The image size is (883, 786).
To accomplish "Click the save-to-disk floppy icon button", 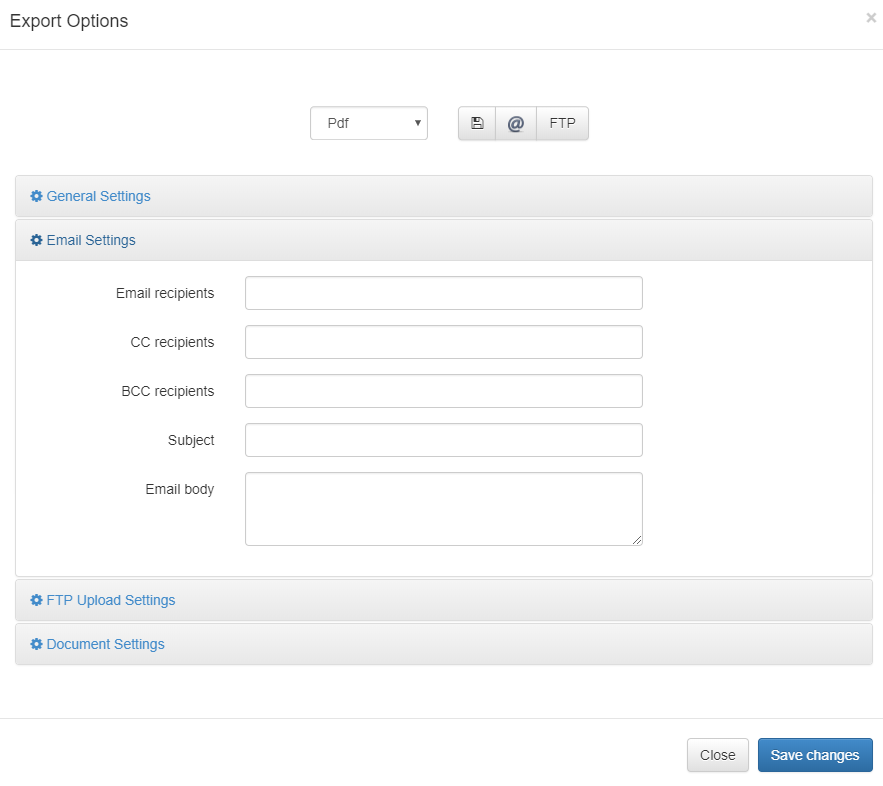I will 477,123.
